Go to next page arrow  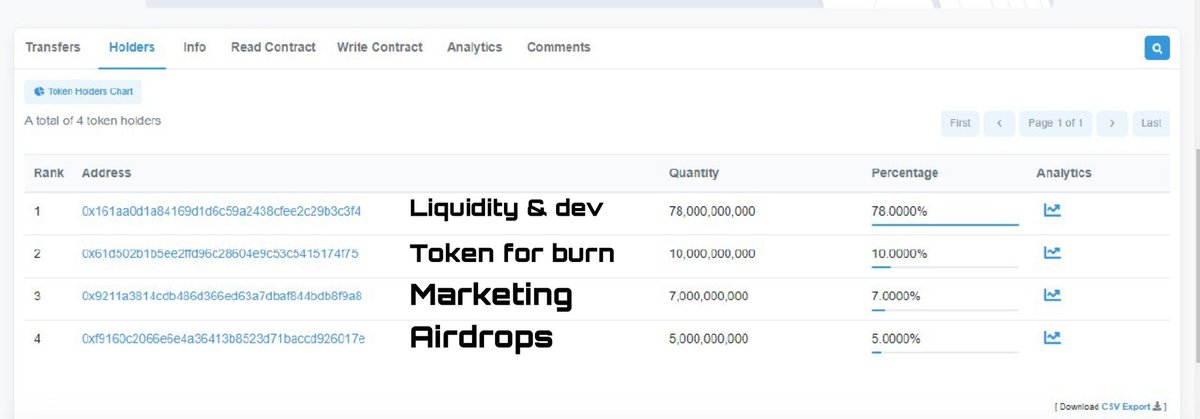(x=1112, y=123)
